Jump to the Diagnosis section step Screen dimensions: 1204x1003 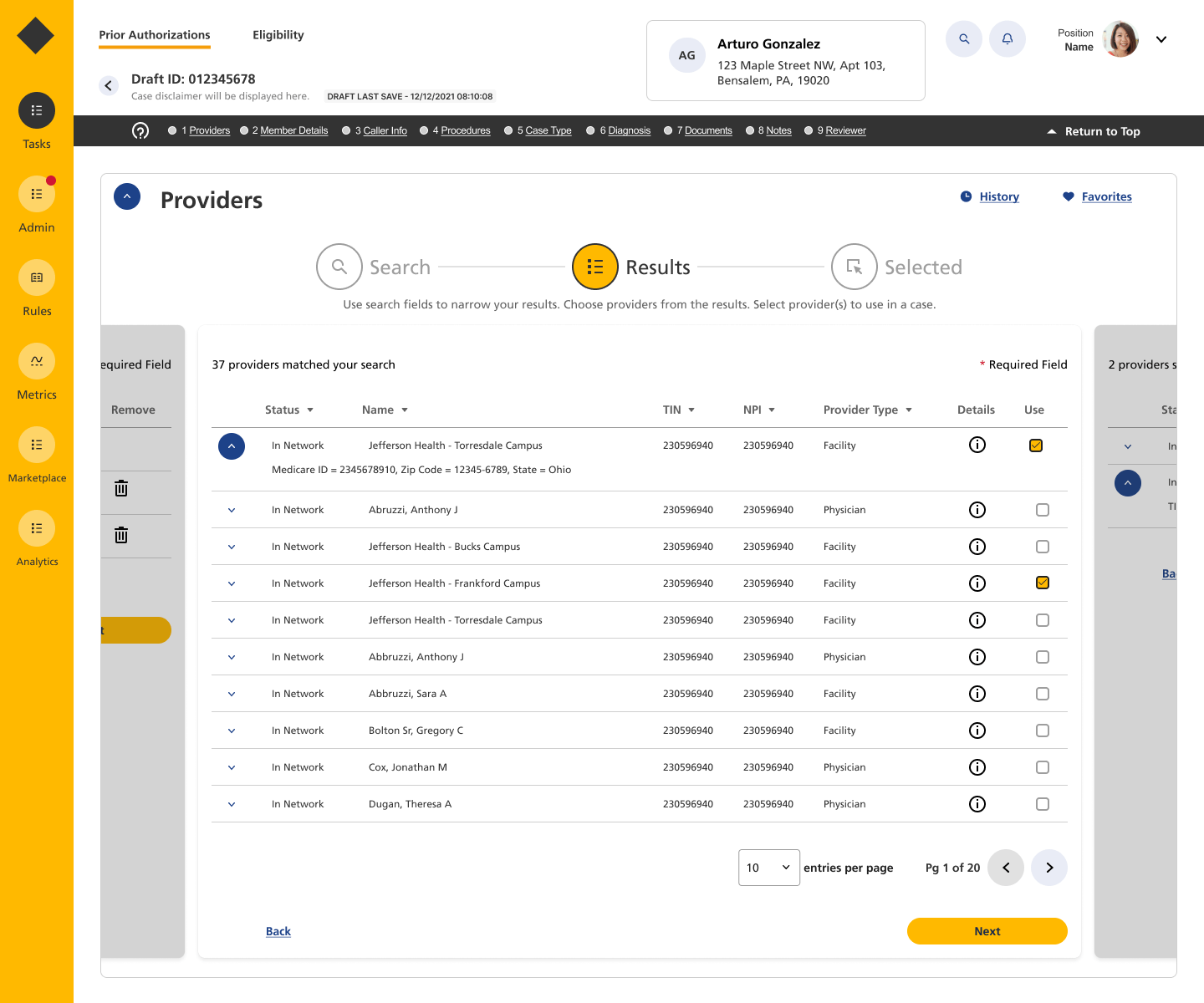628,131
